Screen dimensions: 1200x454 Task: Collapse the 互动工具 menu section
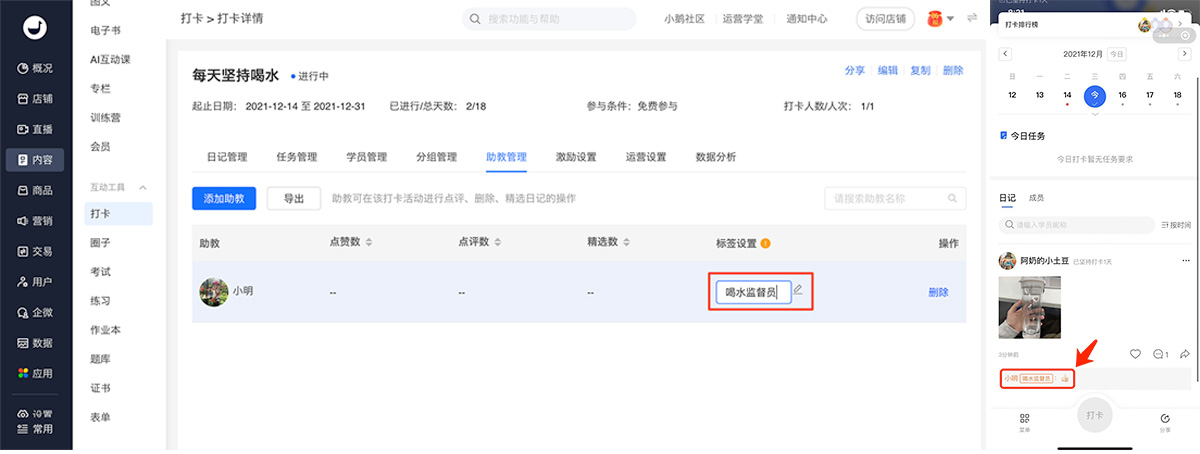pyautogui.click(x=143, y=187)
